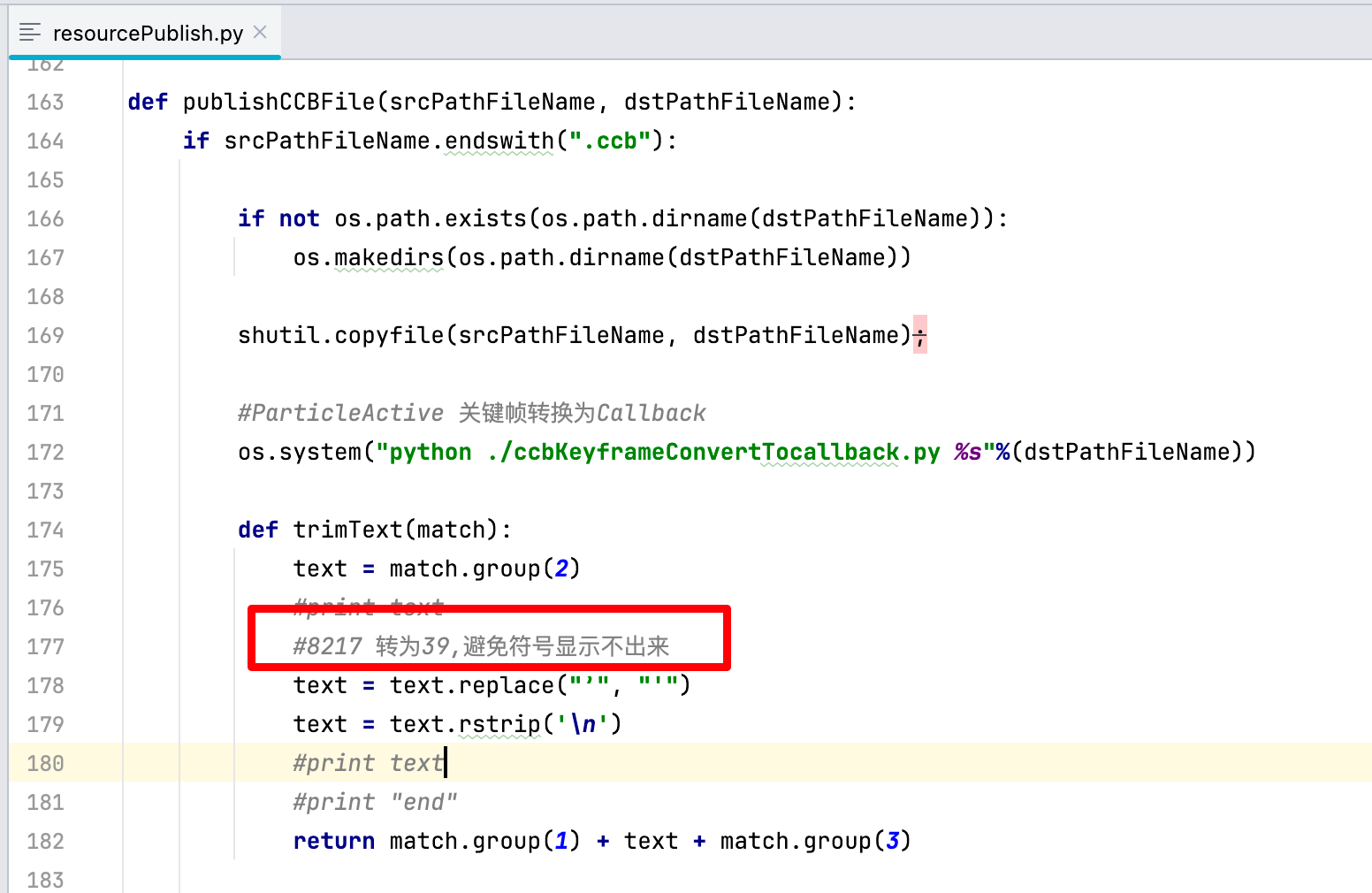Click the #8217 comment in red box
This screenshot has width=1372, height=893.
coord(481,647)
